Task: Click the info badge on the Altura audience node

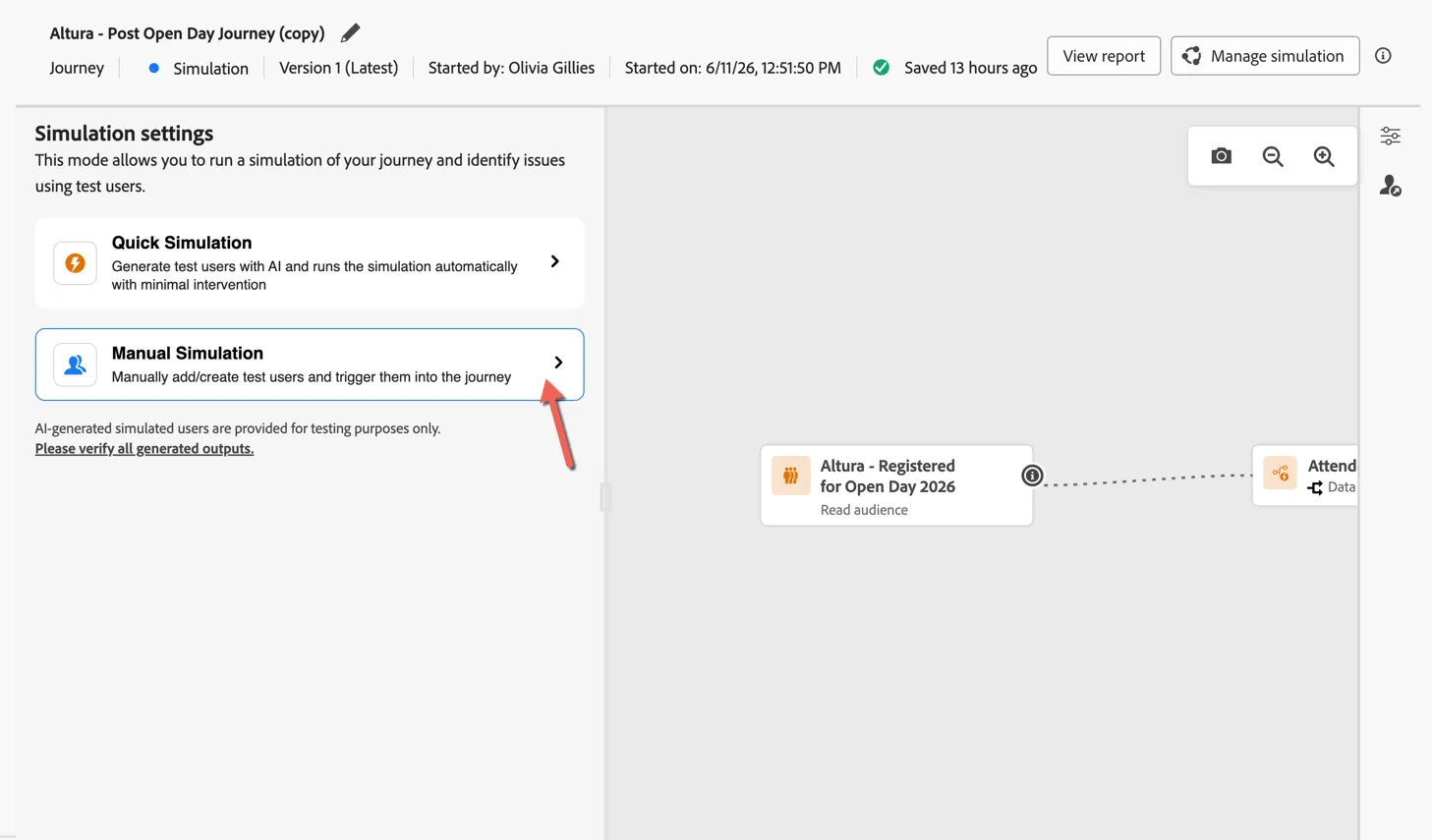Action: point(1032,476)
